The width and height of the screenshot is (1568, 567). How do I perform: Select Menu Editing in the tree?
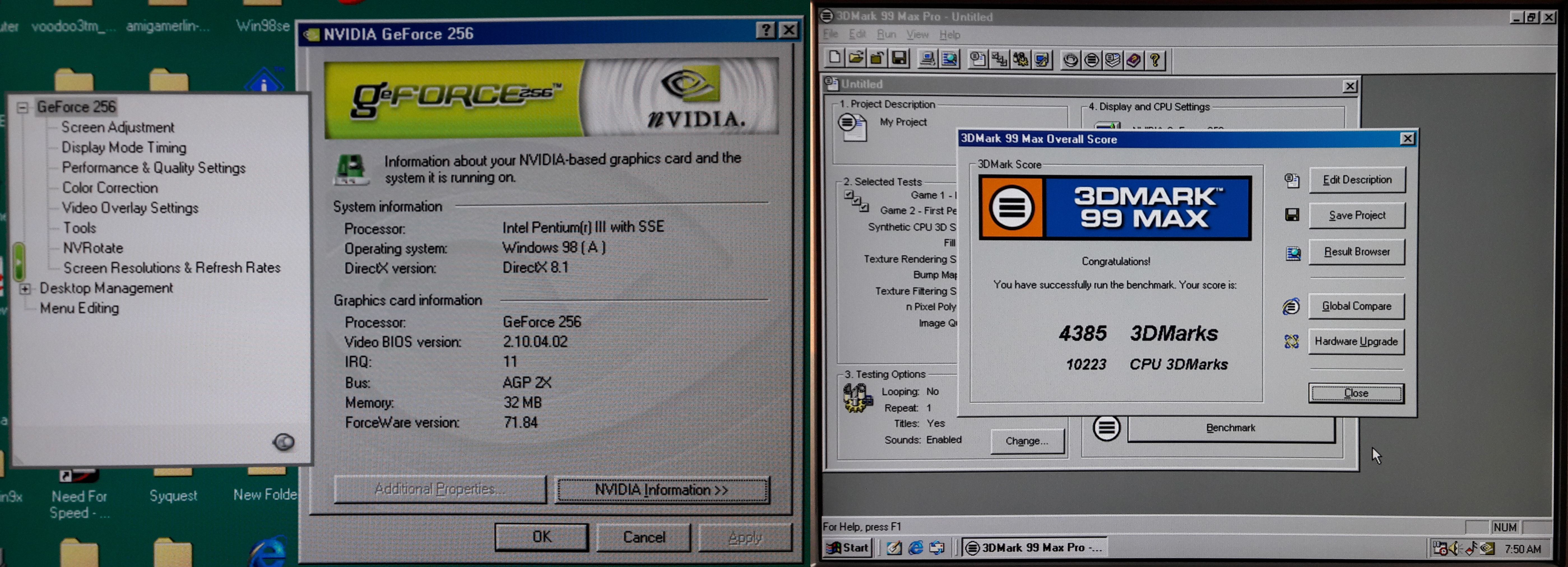79,308
